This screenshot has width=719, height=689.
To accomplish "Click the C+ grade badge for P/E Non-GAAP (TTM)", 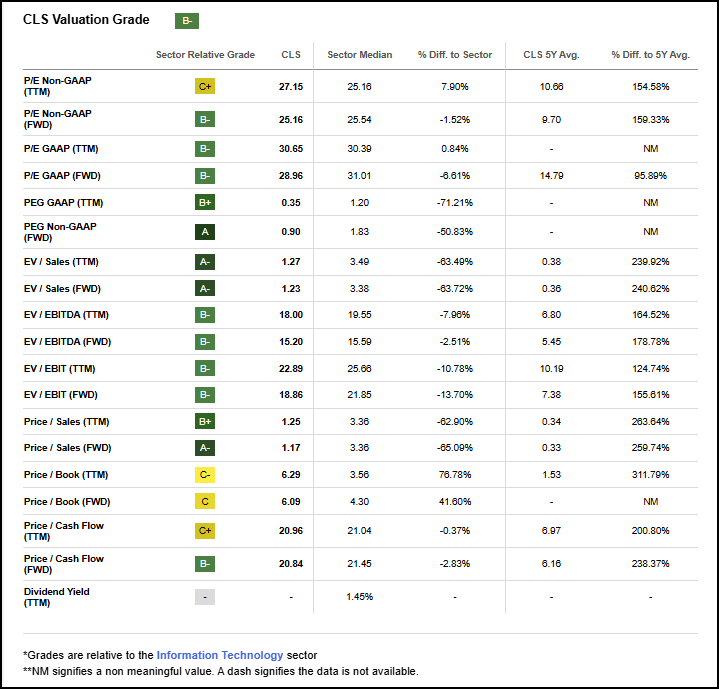I will [205, 86].
